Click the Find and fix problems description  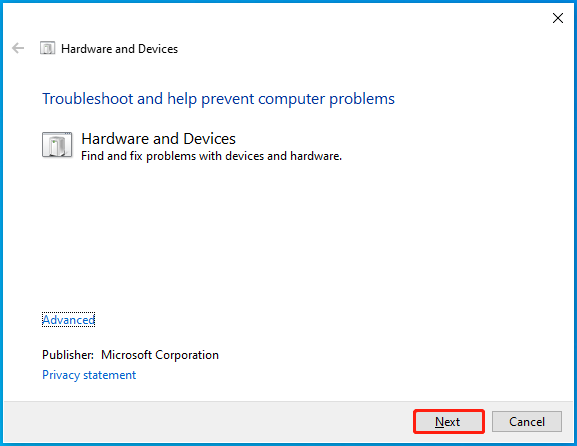[212, 156]
